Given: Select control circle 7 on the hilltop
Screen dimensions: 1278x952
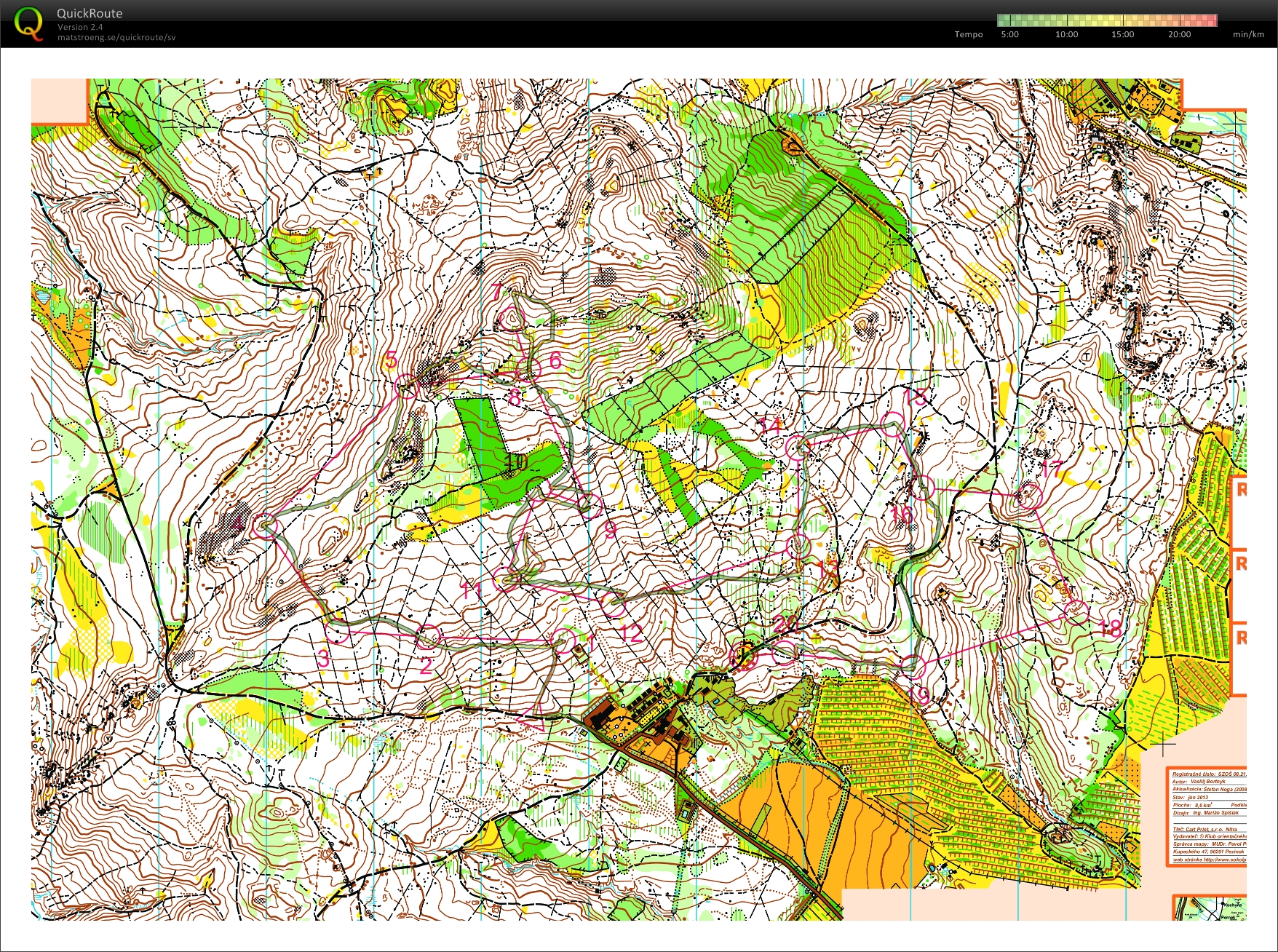Looking at the screenshot, I should point(513,319).
